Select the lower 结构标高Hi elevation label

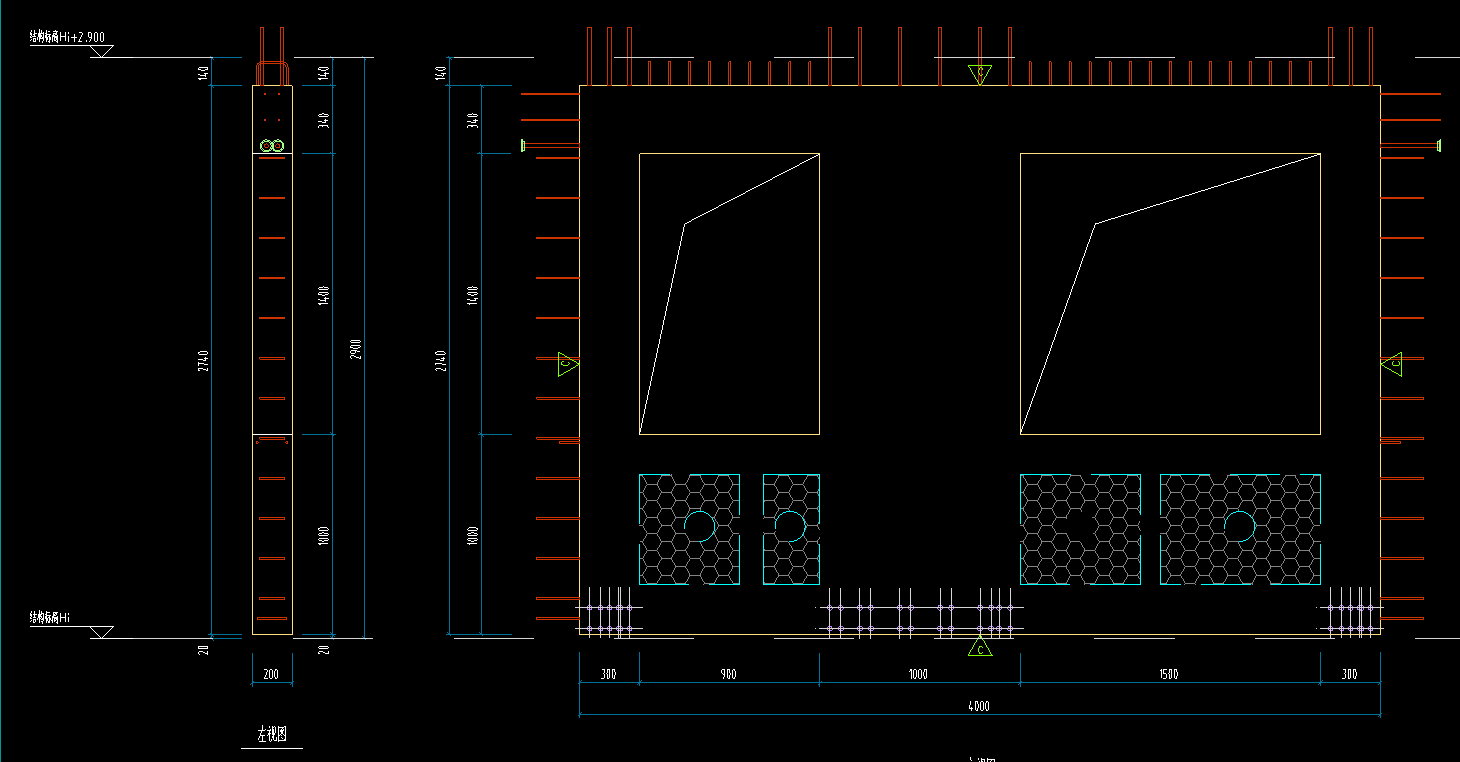coord(48,618)
